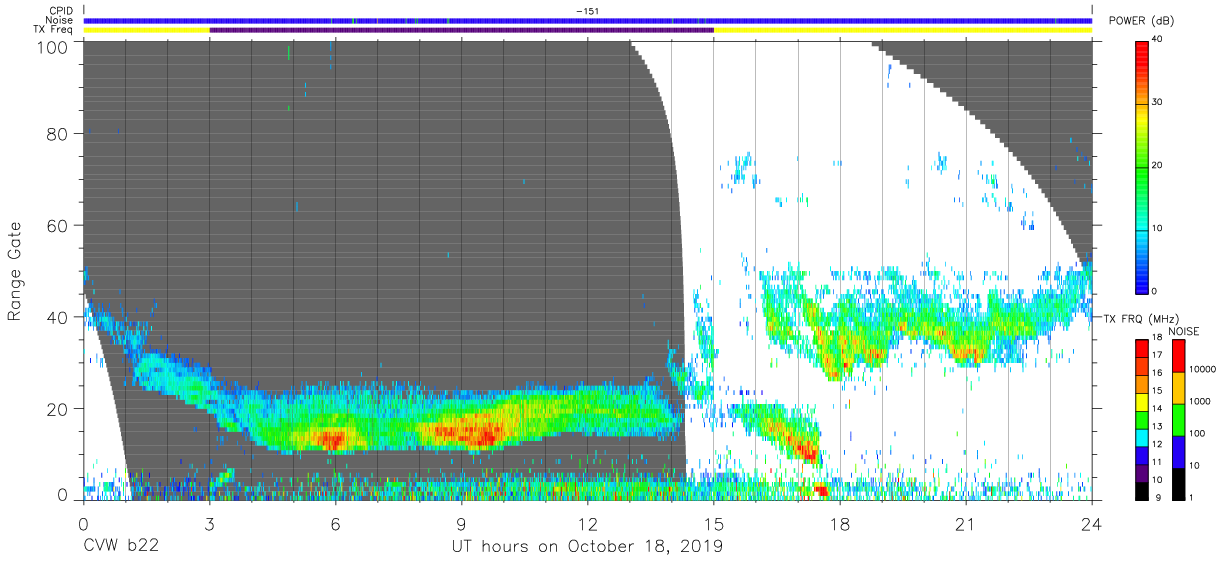Click the 1000 tick on NOISE legend
This screenshot has height=567, width=1228.
click(x=1200, y=401)
